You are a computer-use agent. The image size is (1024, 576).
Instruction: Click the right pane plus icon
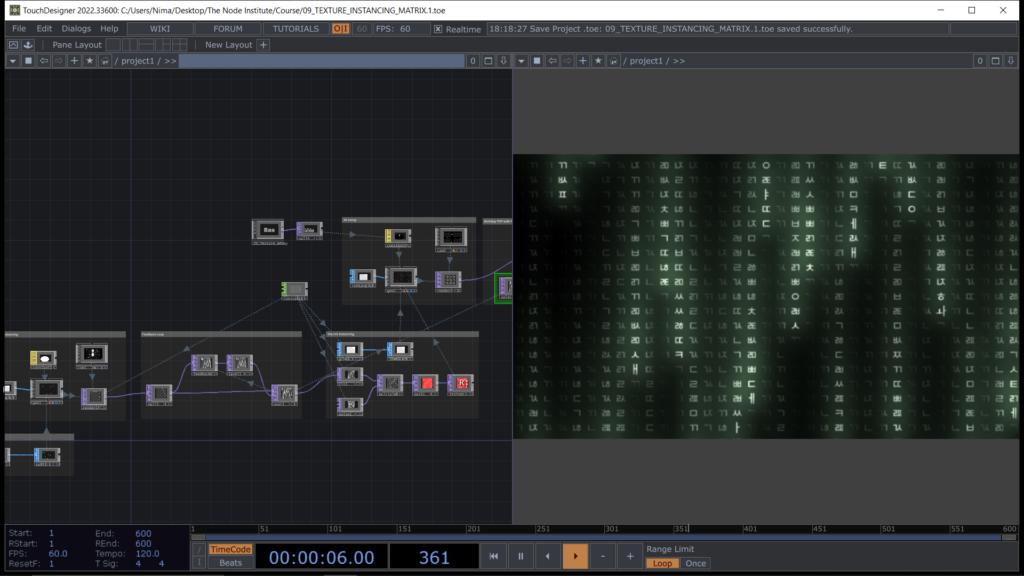click(583, 61)
